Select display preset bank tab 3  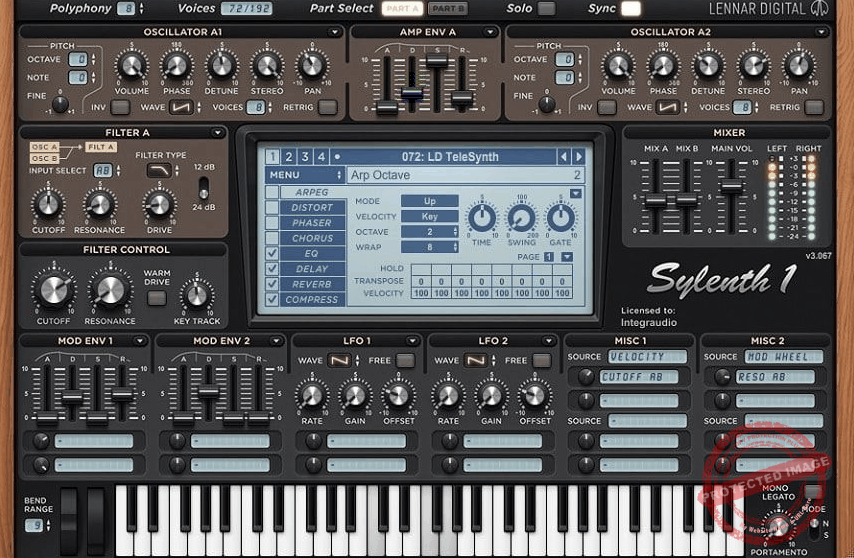coord(305,157)
